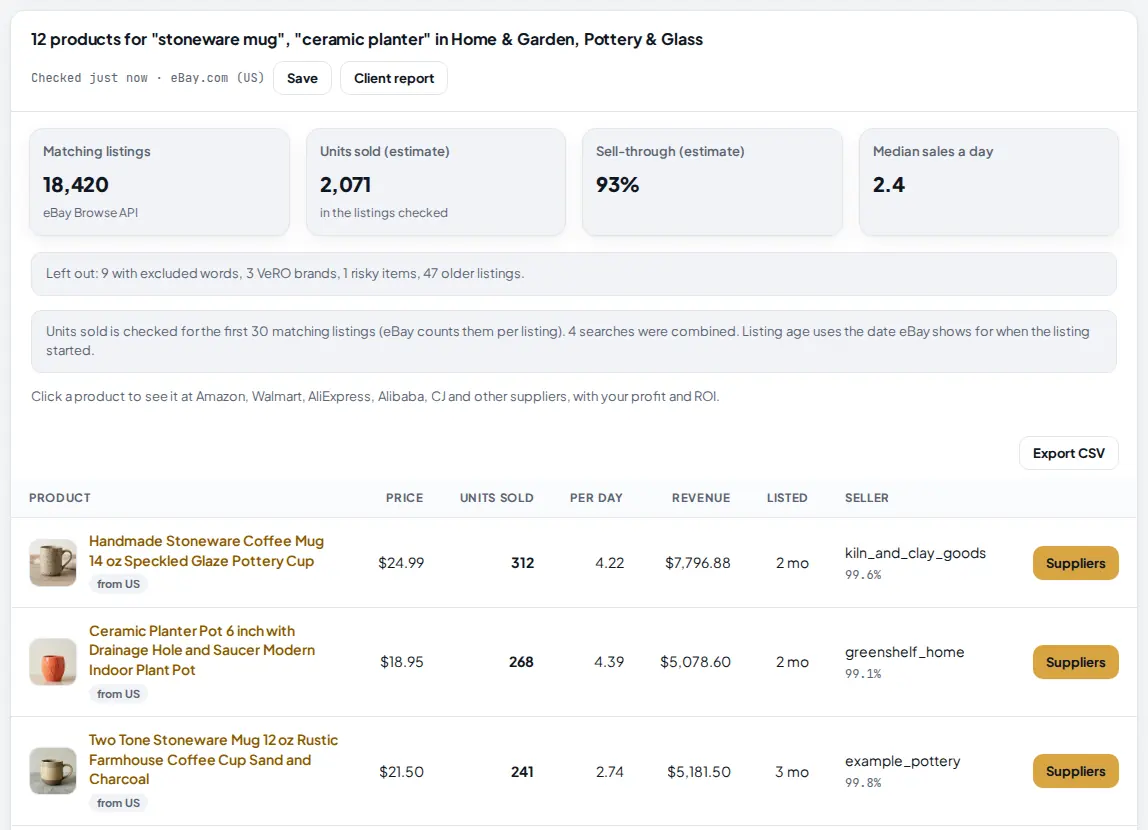This screenshot has height=830, width=1148.
Task: Sort by the PER DAY column header
Action: click(x=596, y=498)
